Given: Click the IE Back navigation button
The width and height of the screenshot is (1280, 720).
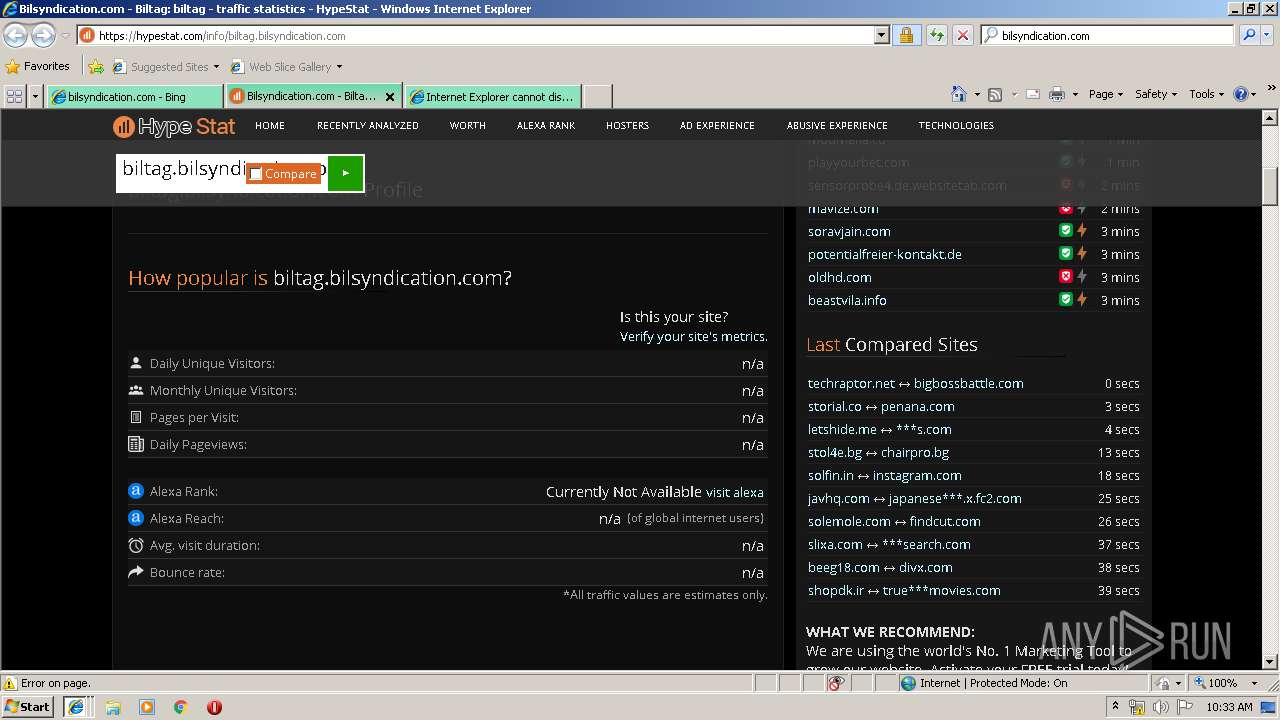Looking at the screenshot, I should [x=15, y=35].
